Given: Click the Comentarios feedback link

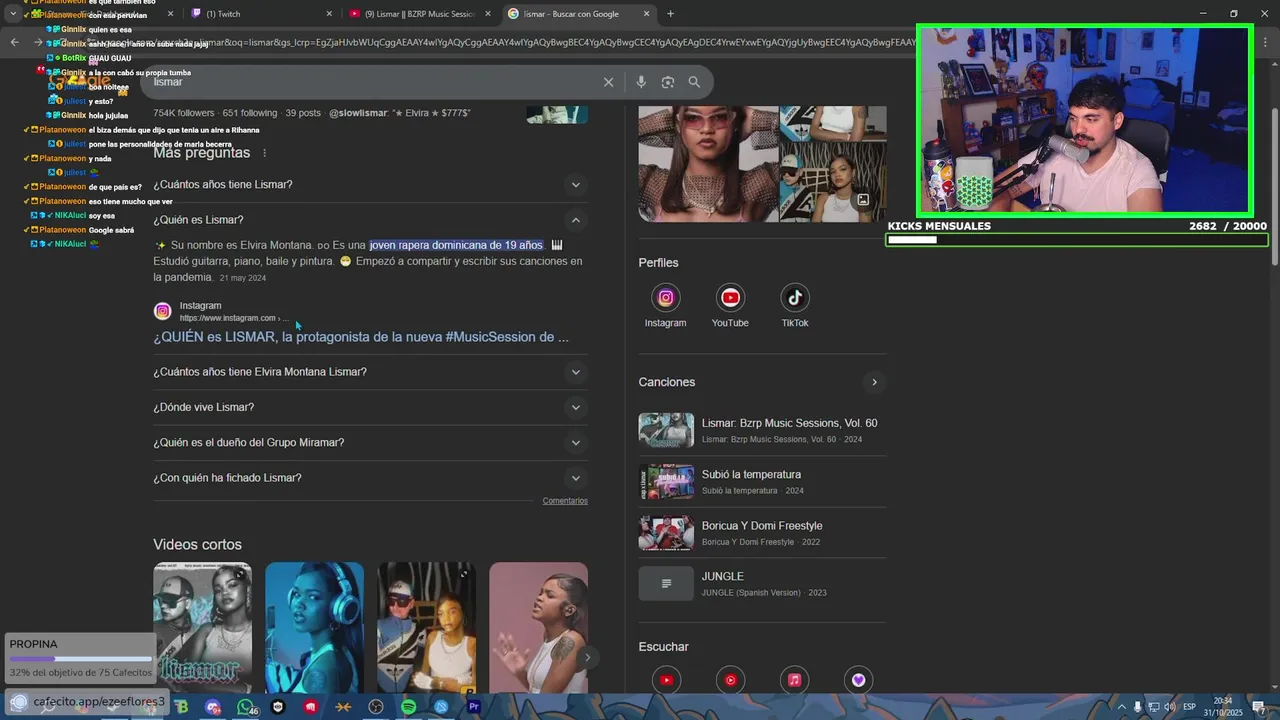Looking at the screenshot, I should click(565, 501).
